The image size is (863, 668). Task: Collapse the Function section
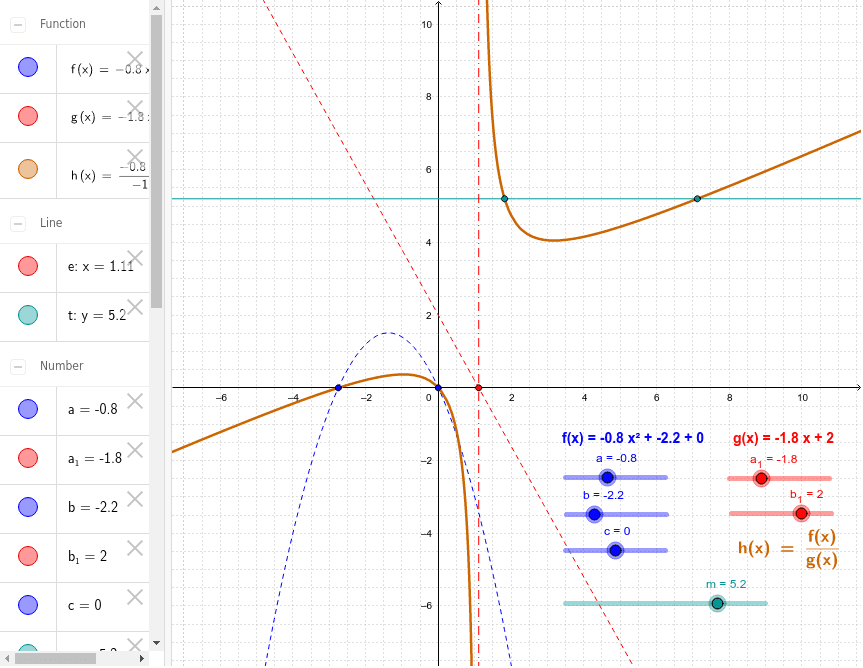pyautogui.click(x=16, y=23)
